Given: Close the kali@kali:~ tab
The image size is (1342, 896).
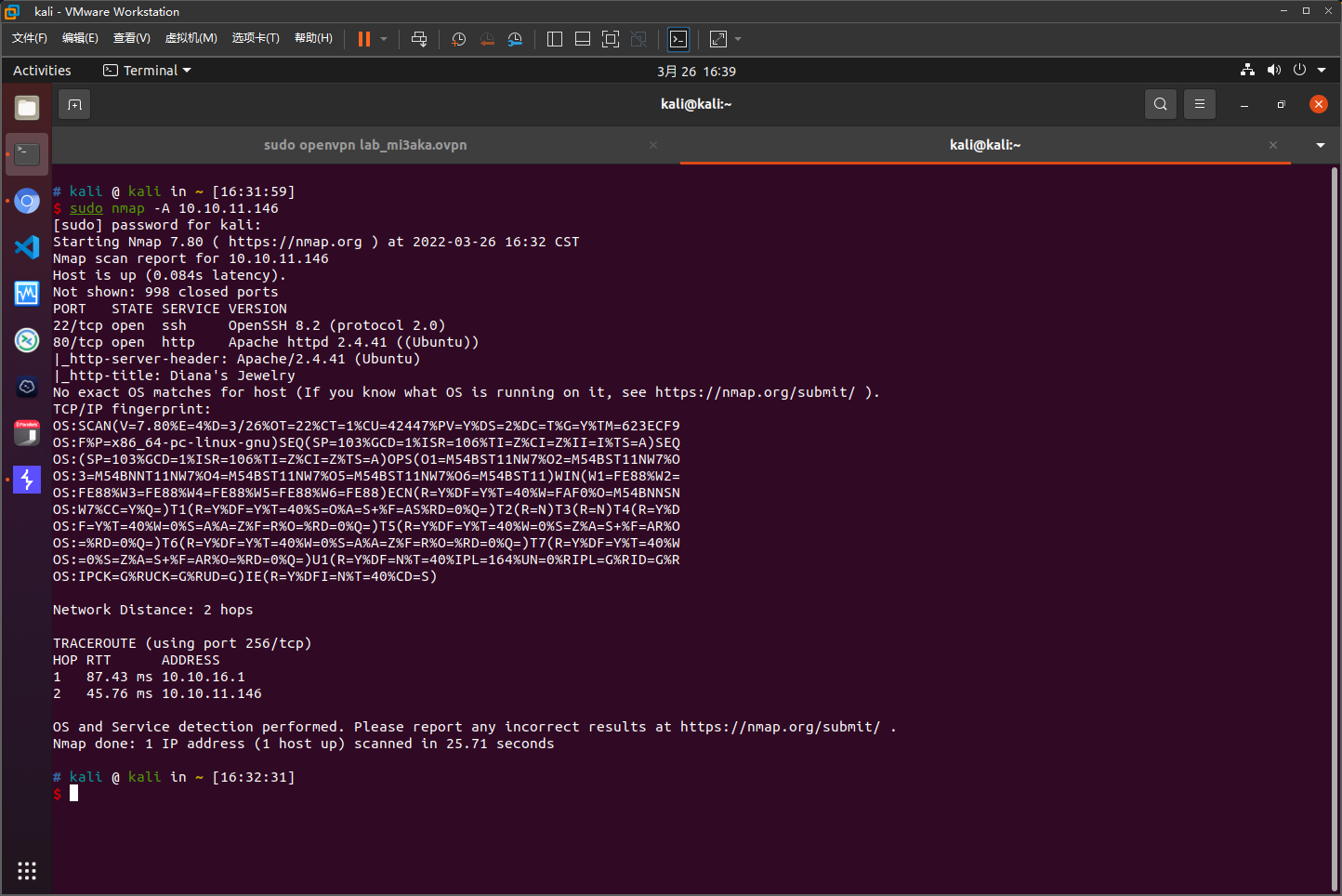Looking at the screenshot, I should coord(1273,145).
